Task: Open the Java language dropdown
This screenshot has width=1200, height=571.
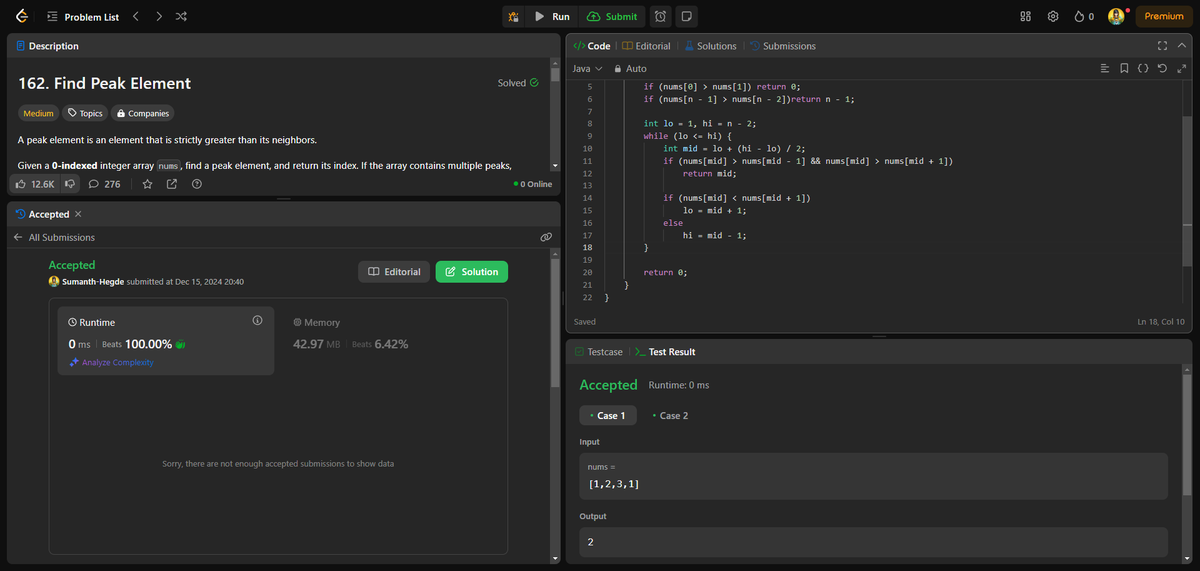Action: pyautogui.click(x=587, y=69)
